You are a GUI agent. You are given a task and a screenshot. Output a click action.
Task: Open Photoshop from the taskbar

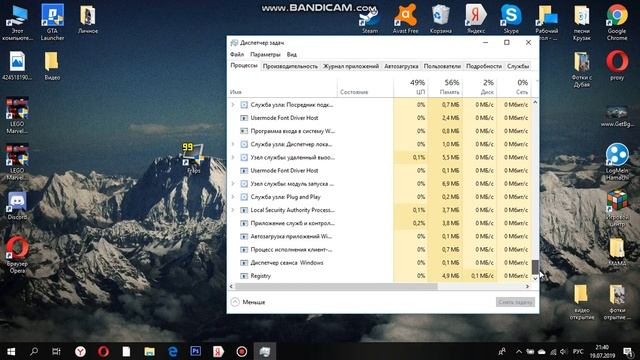[x=196, y=351]
